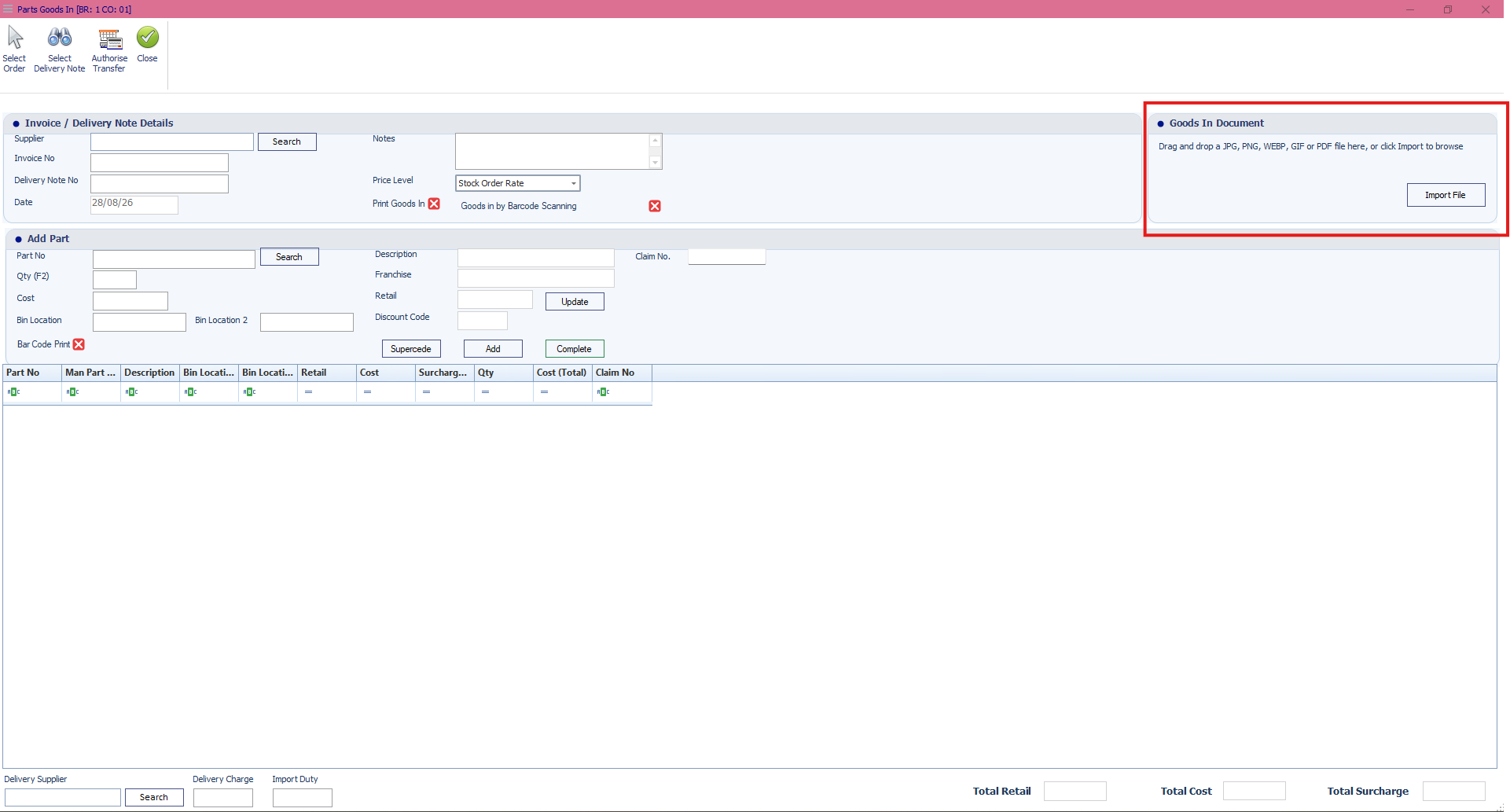
Task: Click the Invoice No input field
Action: 160,163
